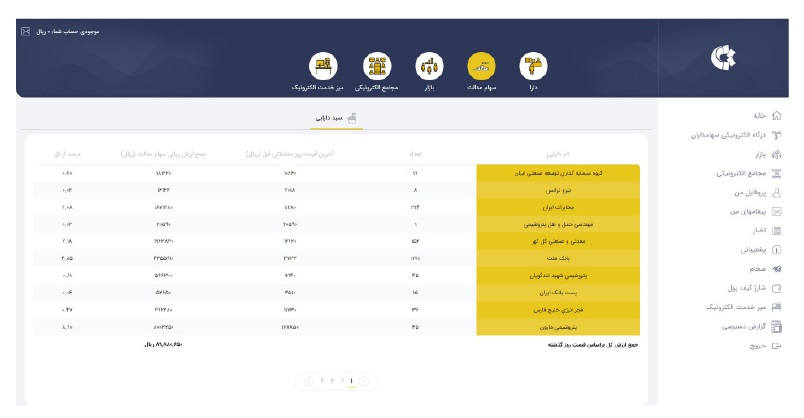Open گزارش دسترسی (access report) in sidebar
The width and height of the screenshot is (804, 418).
[752, 327]
